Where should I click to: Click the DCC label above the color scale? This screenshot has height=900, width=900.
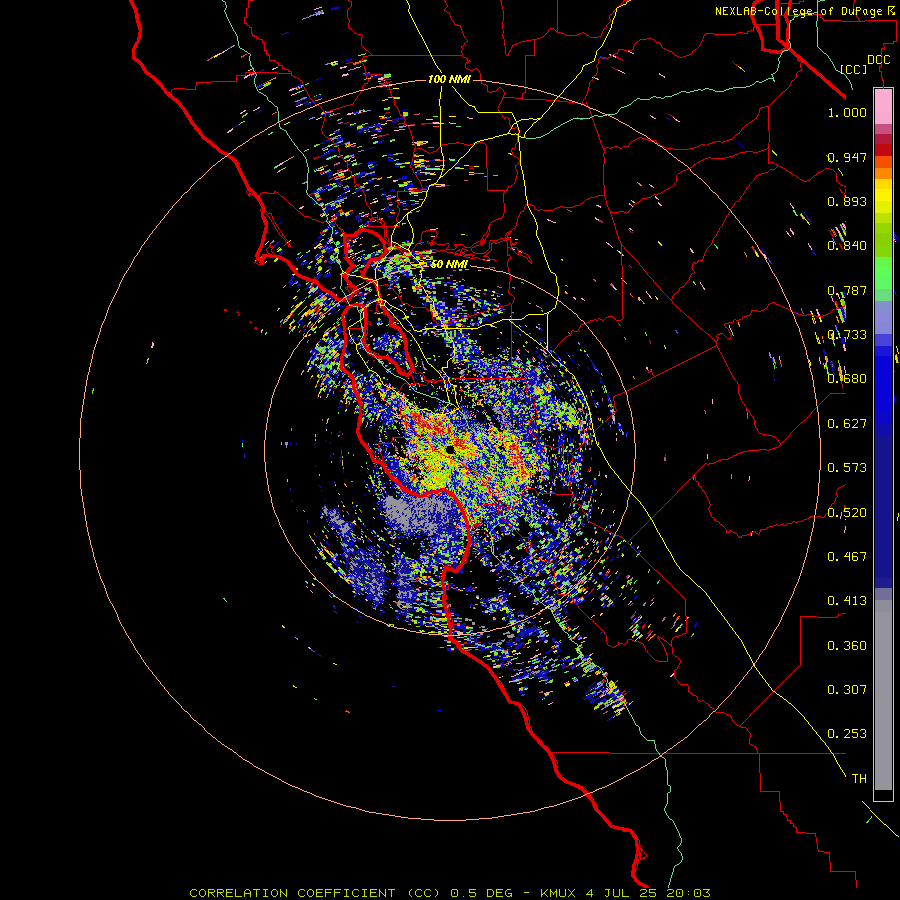tap(878, 60)
